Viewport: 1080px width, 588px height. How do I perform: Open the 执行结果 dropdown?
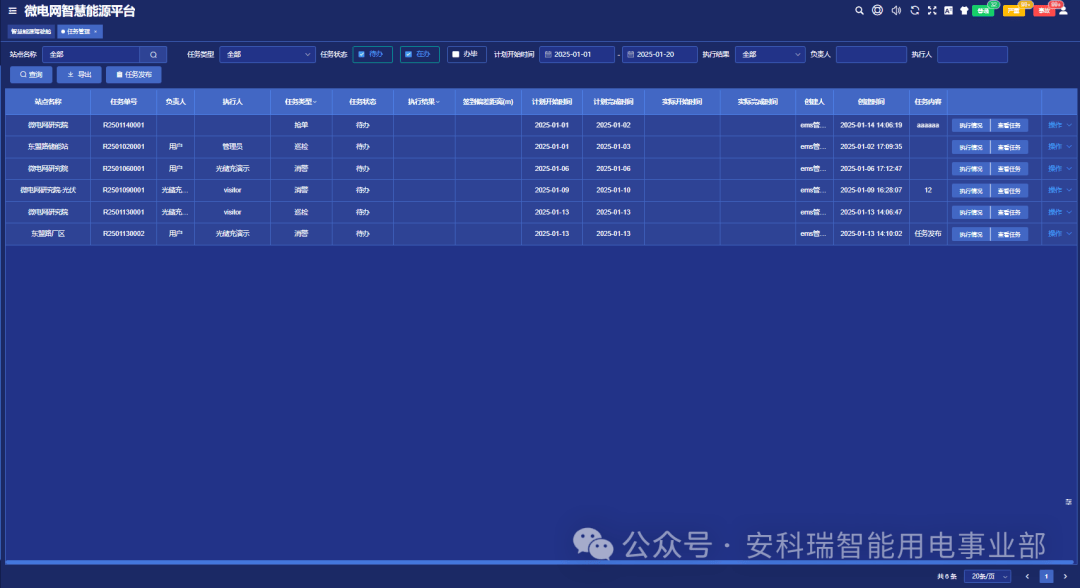pyautogui.click(x=769, y=54)
